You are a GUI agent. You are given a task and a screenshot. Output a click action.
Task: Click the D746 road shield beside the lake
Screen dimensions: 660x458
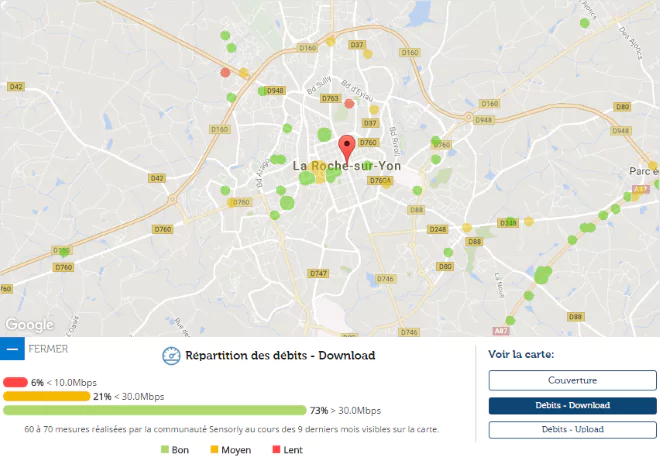[x=385, y=279]
